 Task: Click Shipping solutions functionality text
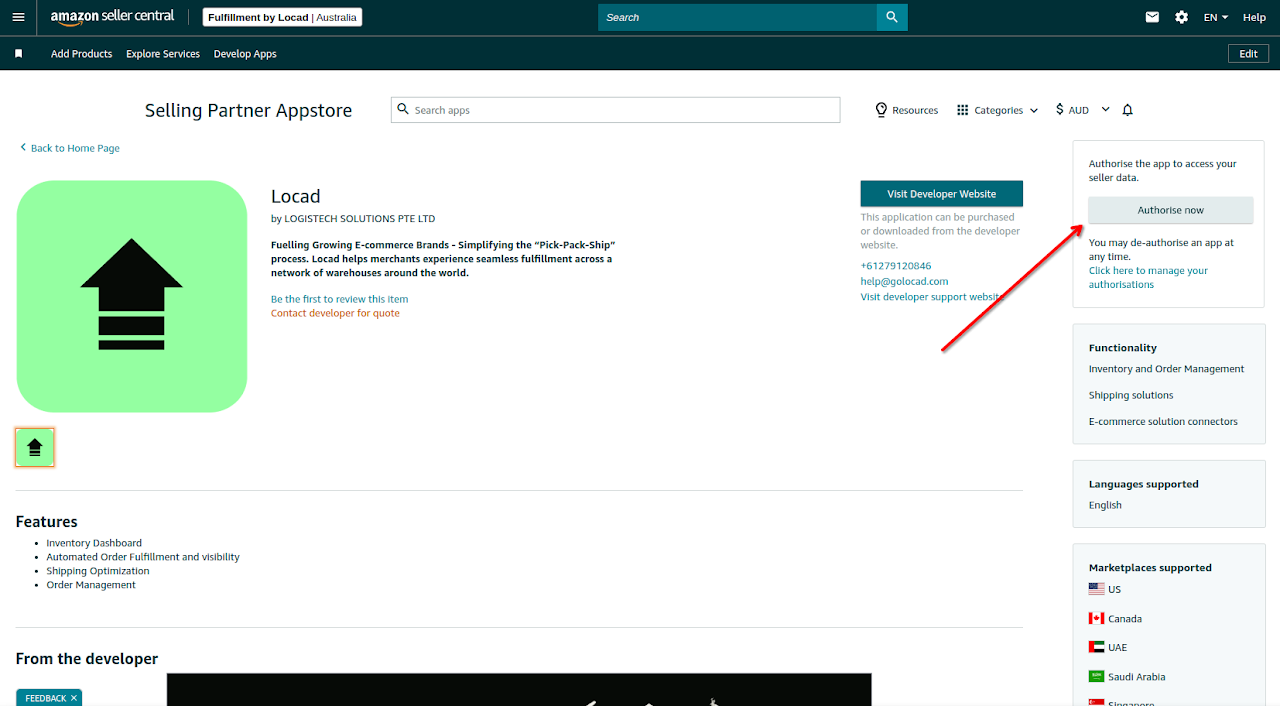(x=1131, y=395)
